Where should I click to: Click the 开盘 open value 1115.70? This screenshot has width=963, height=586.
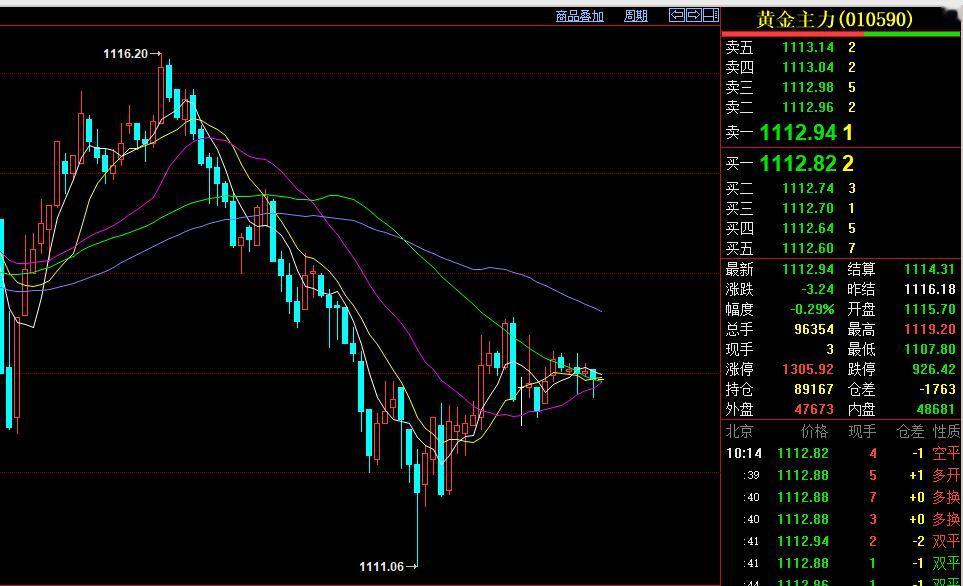click(929, 309)
